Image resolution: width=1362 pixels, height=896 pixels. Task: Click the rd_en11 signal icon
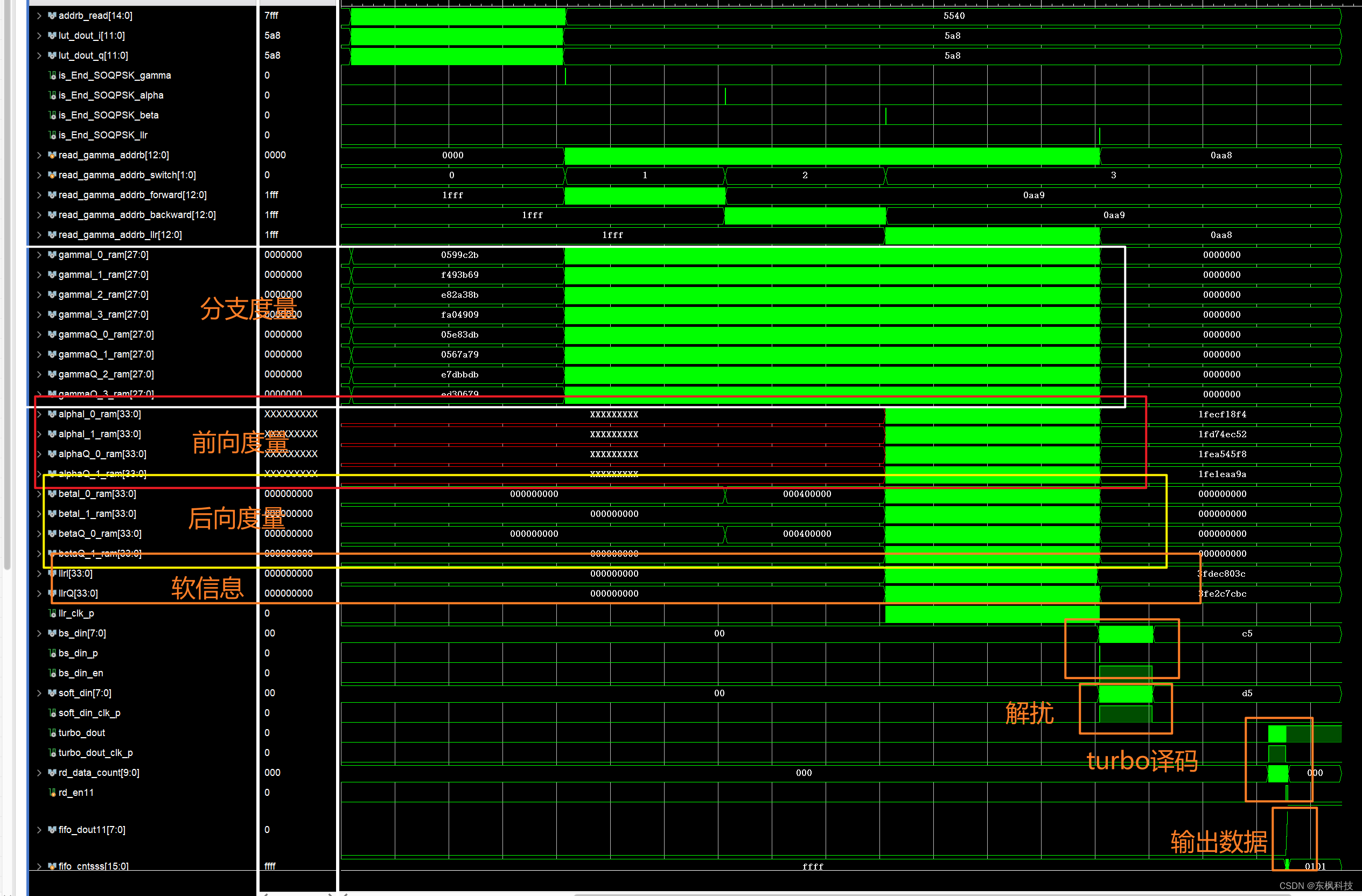tap(52, 793)
